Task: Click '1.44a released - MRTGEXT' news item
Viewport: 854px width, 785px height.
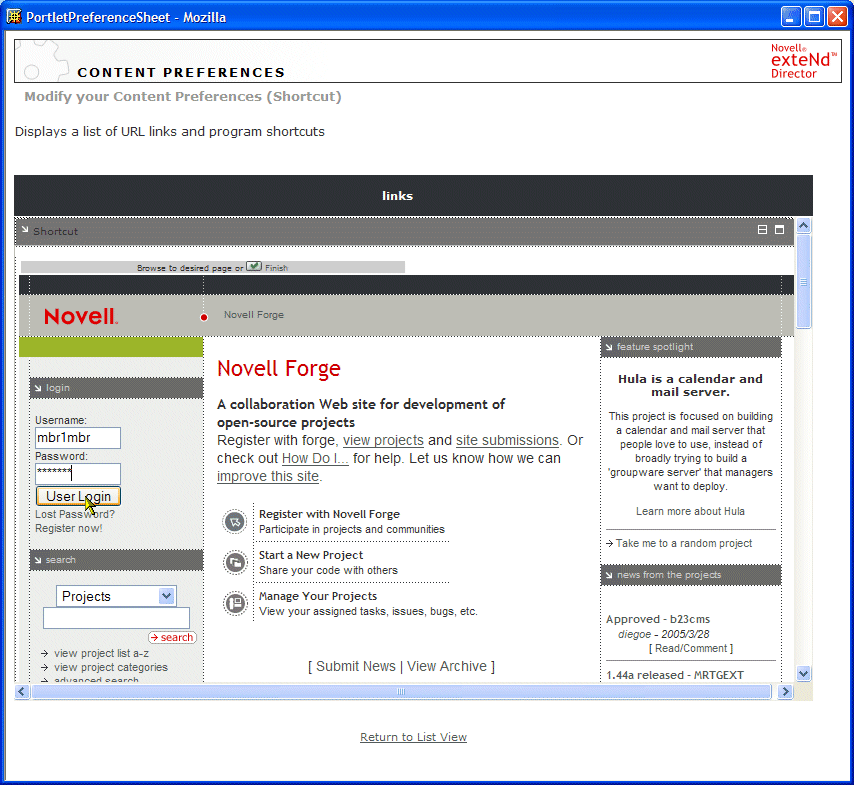Action: [675, 675]
